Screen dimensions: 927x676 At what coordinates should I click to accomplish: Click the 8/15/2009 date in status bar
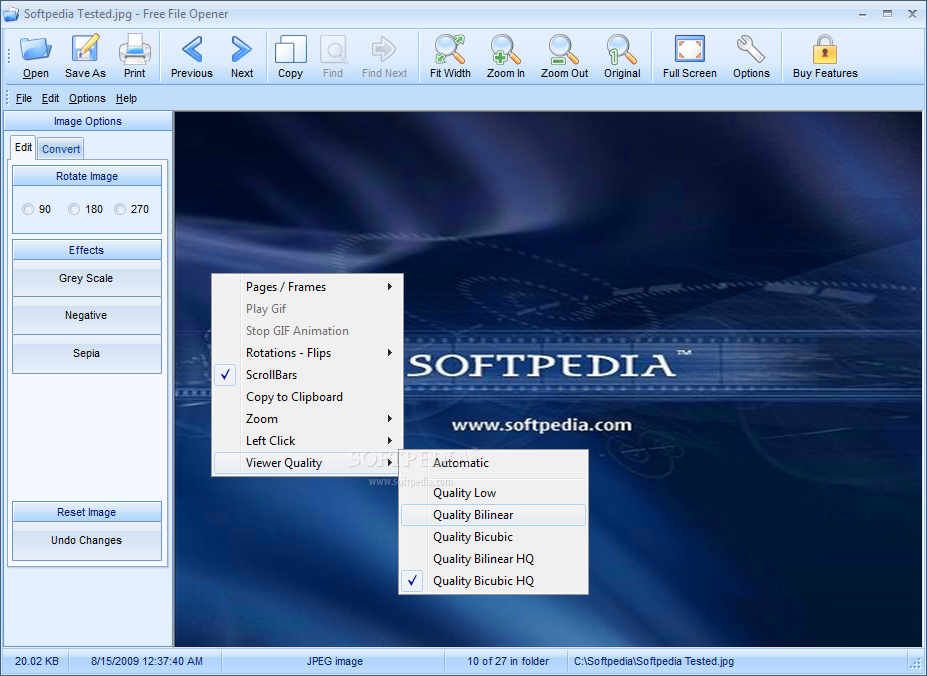click(x=146, y=661)
